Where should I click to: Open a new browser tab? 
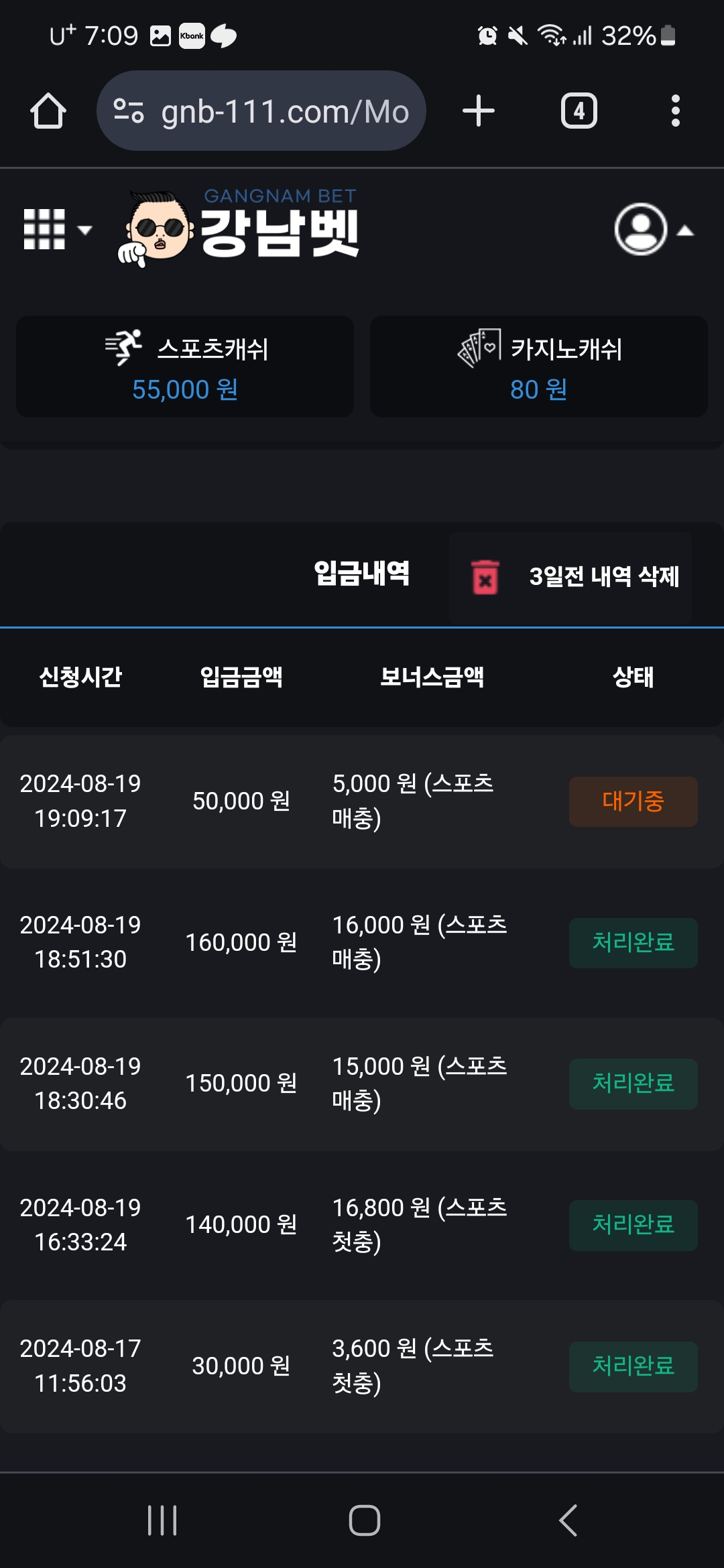(479, 111)
